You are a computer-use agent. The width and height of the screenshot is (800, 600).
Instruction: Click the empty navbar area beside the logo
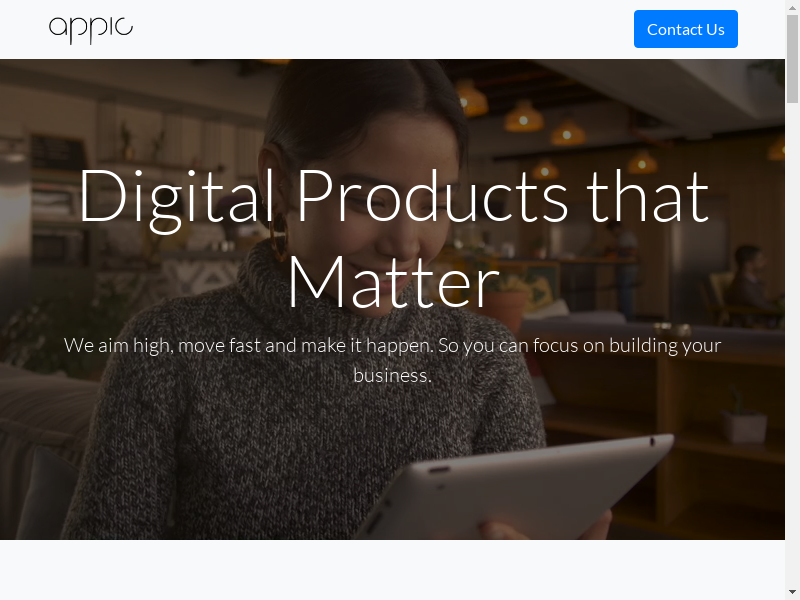pyautogui.click(x=380, y=29)
